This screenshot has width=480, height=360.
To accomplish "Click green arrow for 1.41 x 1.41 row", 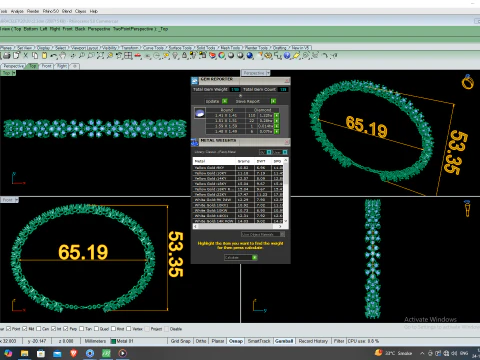I will [x=277, y=116].
